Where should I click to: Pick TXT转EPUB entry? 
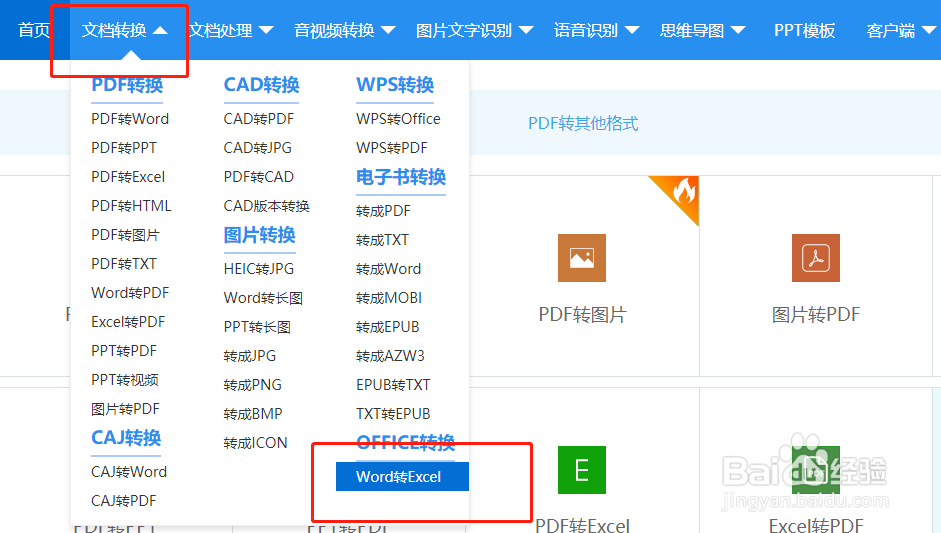(x=393, y=414)
